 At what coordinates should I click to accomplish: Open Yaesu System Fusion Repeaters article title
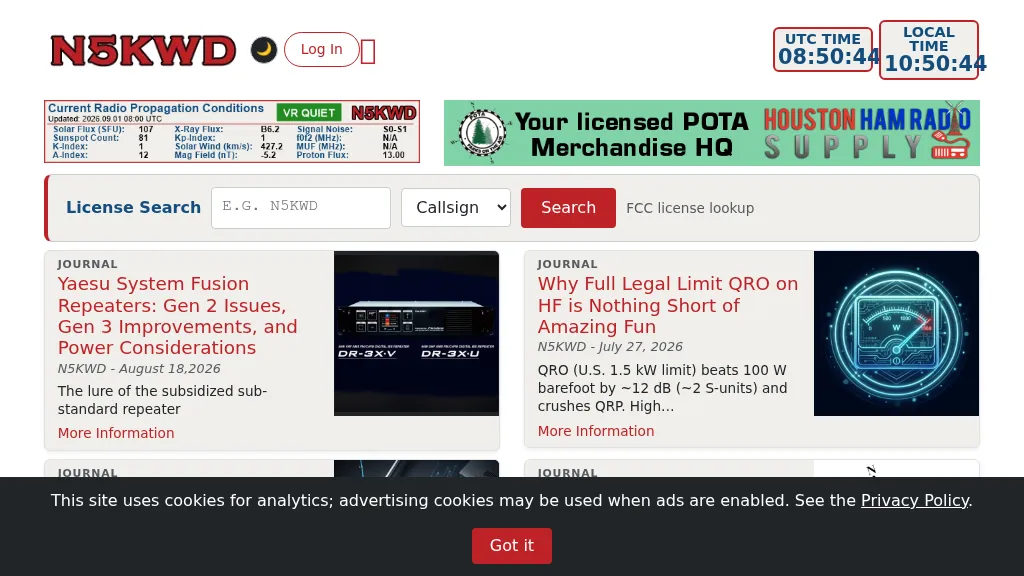coord(178,315)
